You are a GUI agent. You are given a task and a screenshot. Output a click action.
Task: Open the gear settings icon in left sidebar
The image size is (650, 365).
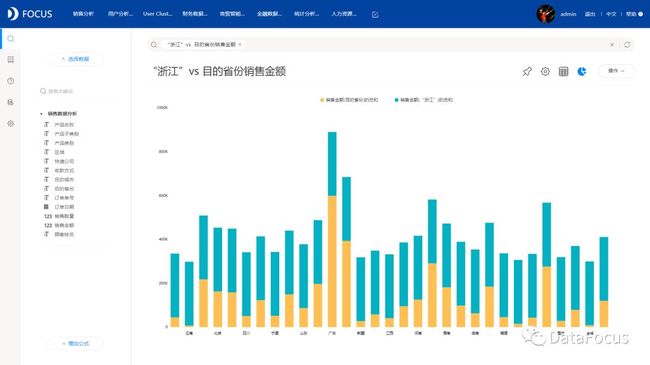(11, 123)
